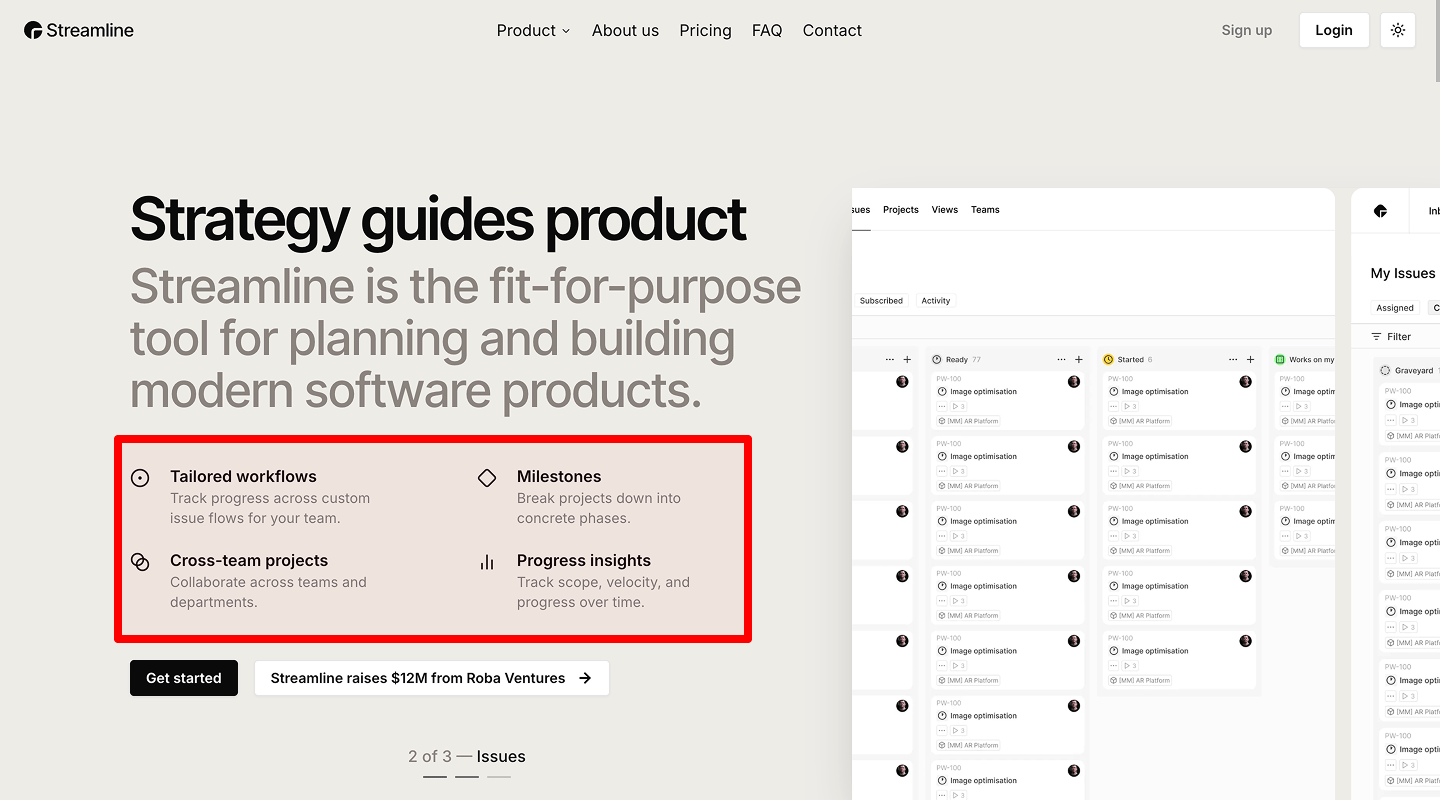Add a new issue in the Ready column
The width and height of the screenshot is (1440, 800).
[x=1078, y=358]
